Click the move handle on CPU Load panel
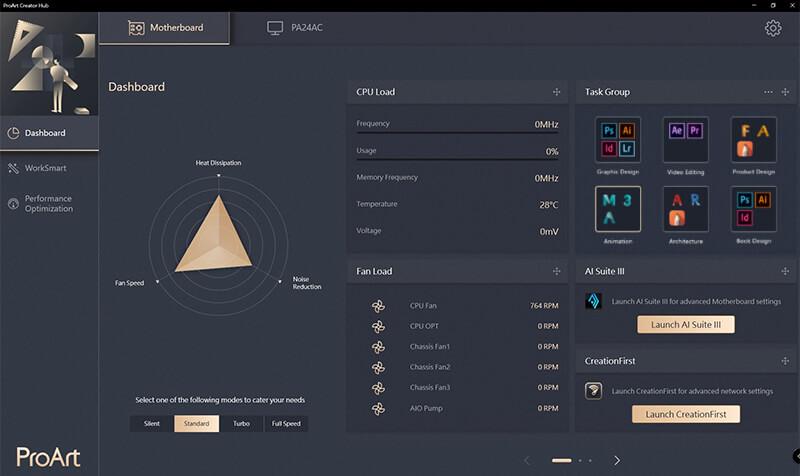Viewport: 800px width, 476px height. (x=556, y=92)
